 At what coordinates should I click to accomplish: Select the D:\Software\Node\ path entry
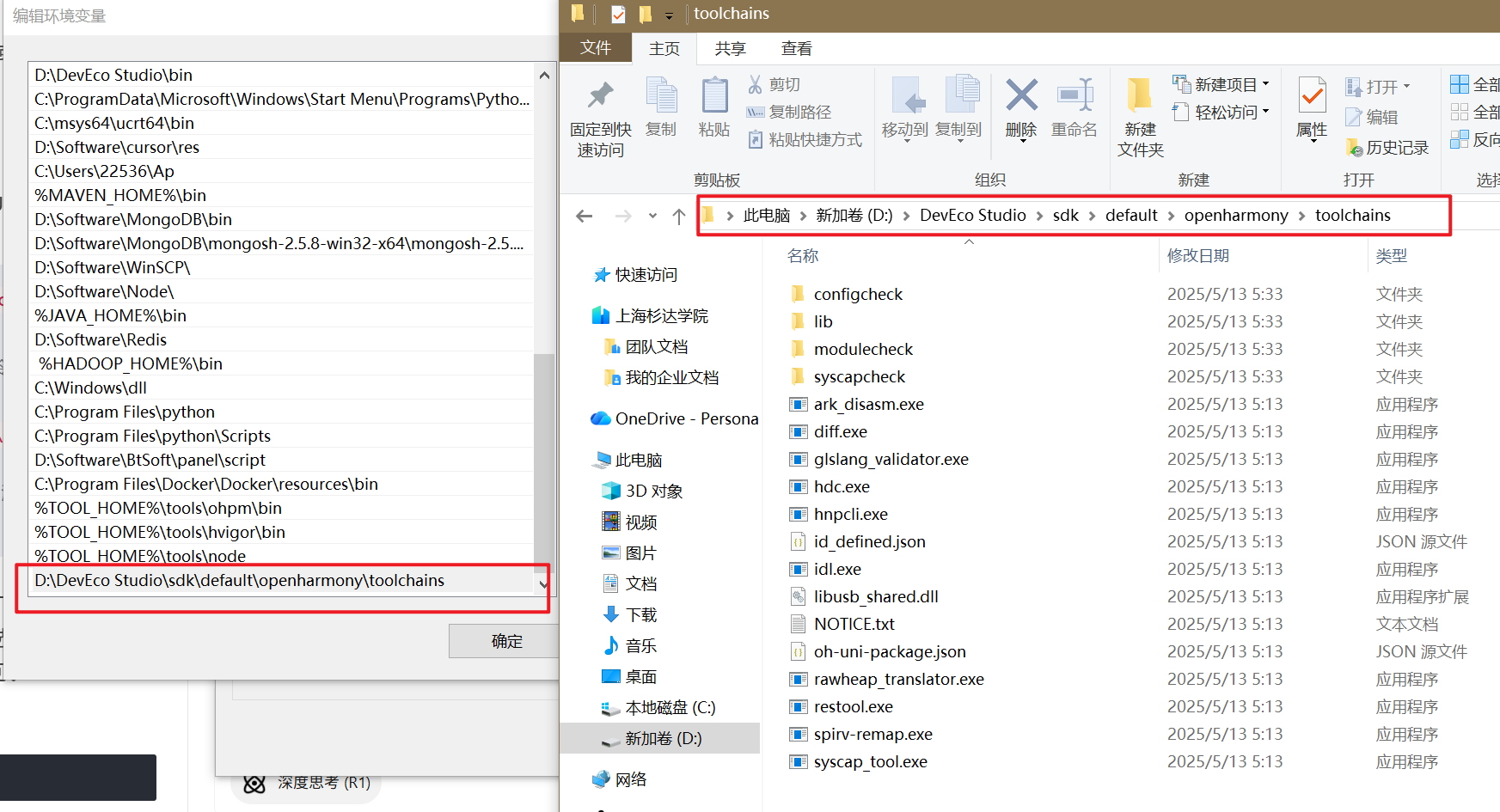click(x=280, y=291)
